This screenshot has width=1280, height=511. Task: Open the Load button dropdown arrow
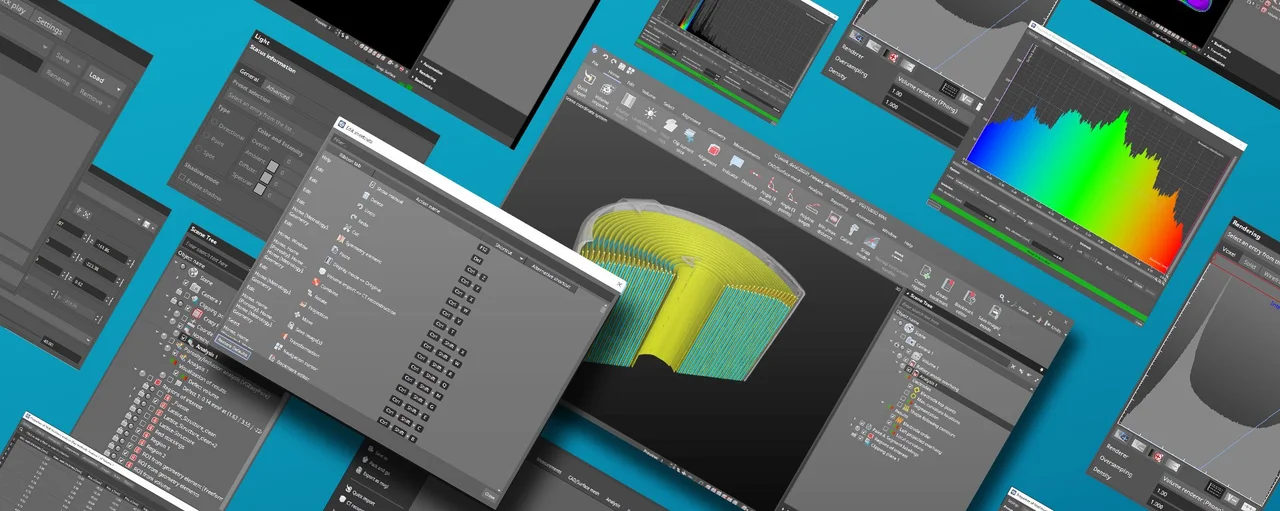click(x=119, y=89)
